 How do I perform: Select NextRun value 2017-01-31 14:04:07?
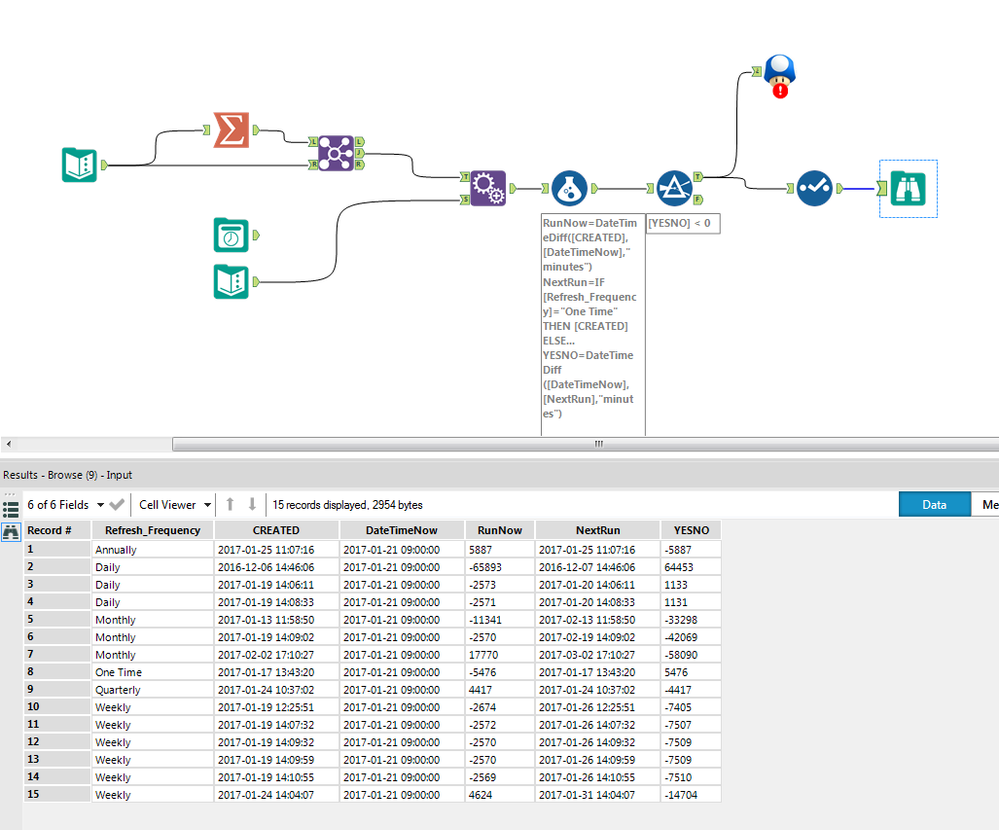click(598, 795)
